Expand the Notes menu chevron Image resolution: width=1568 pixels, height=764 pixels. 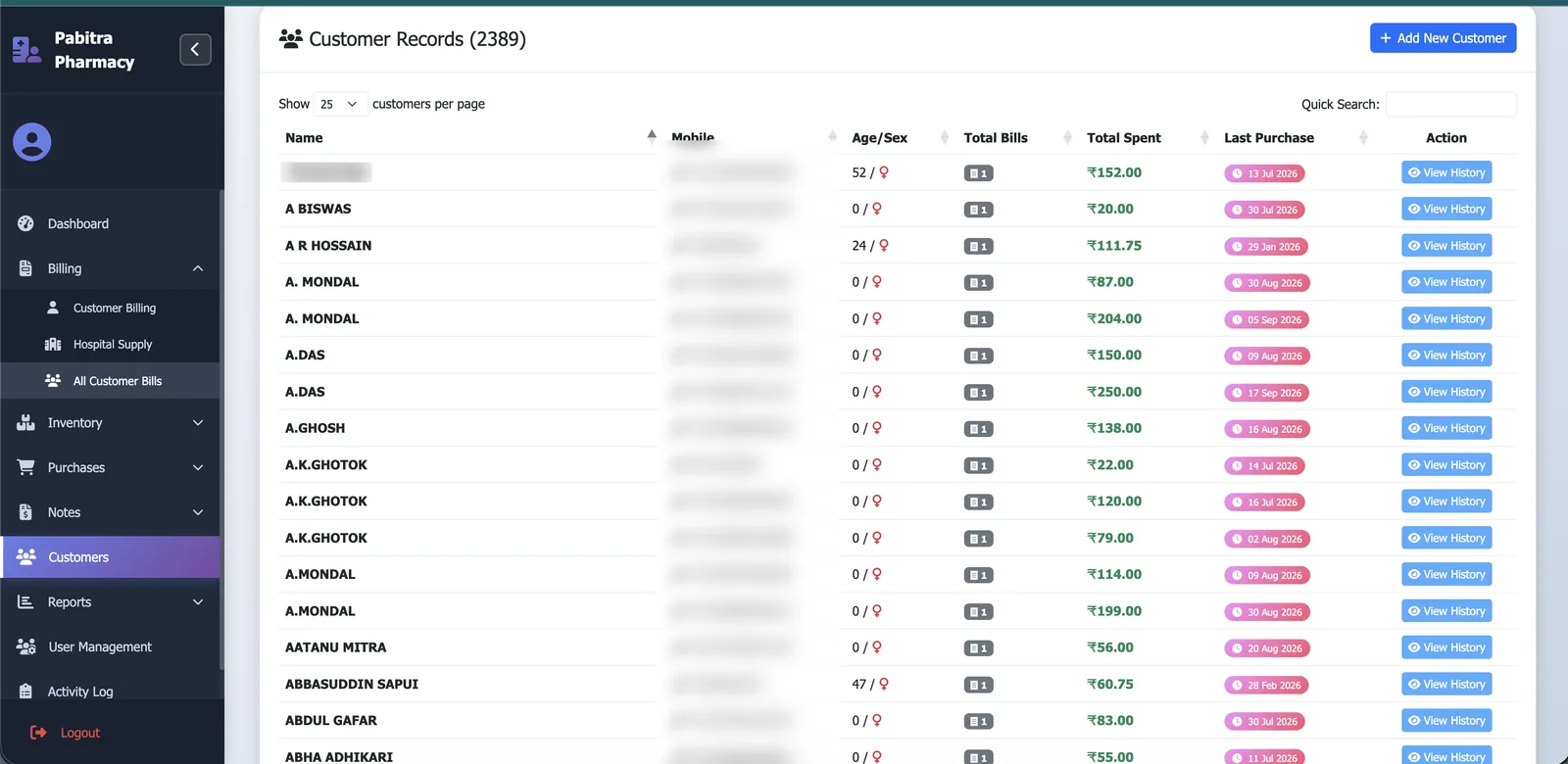point(198,512)
